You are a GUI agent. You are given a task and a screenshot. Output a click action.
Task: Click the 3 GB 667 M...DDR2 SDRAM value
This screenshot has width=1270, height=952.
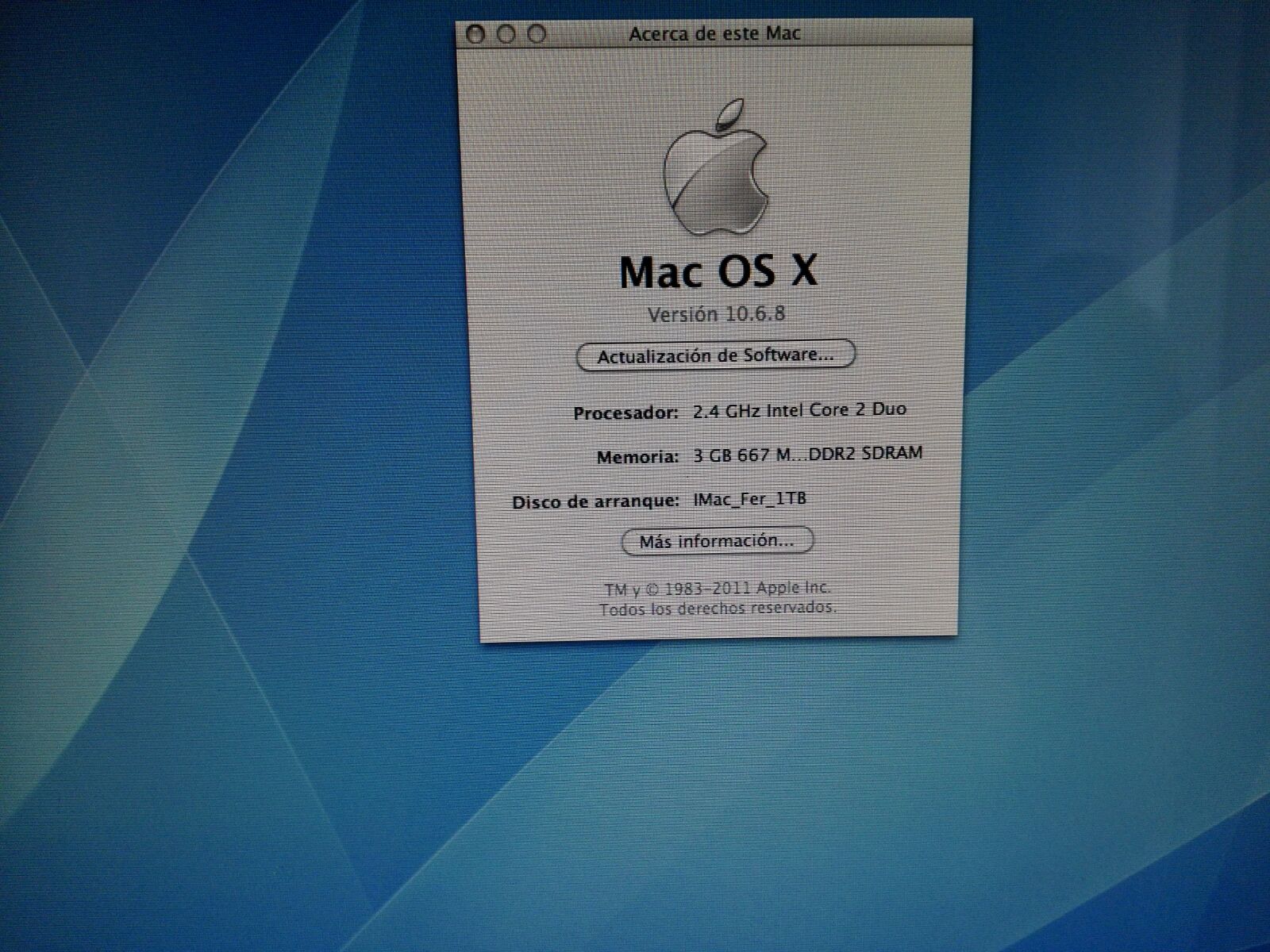(808, 455)
